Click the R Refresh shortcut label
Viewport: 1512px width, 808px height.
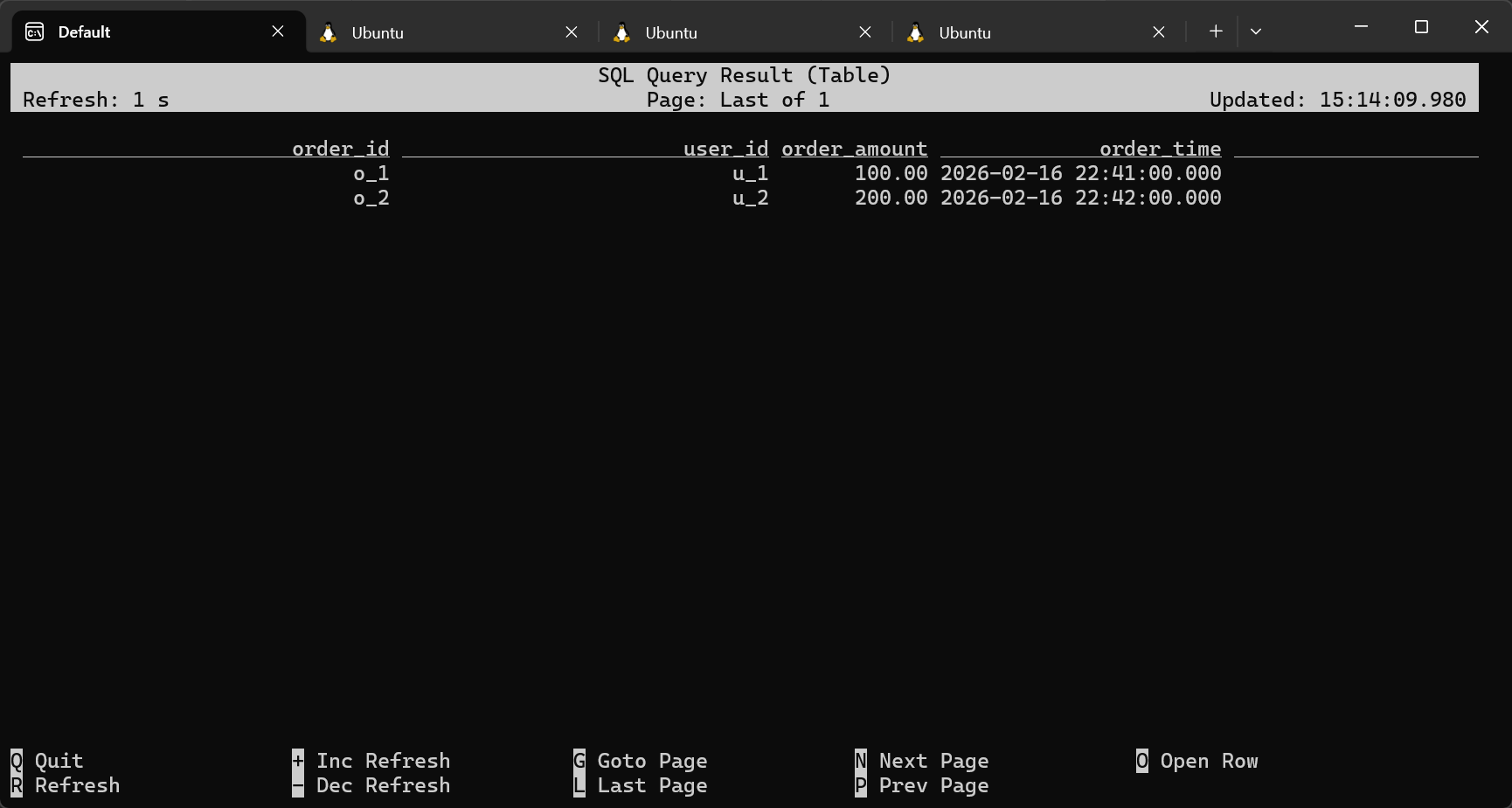click(66, 785)
